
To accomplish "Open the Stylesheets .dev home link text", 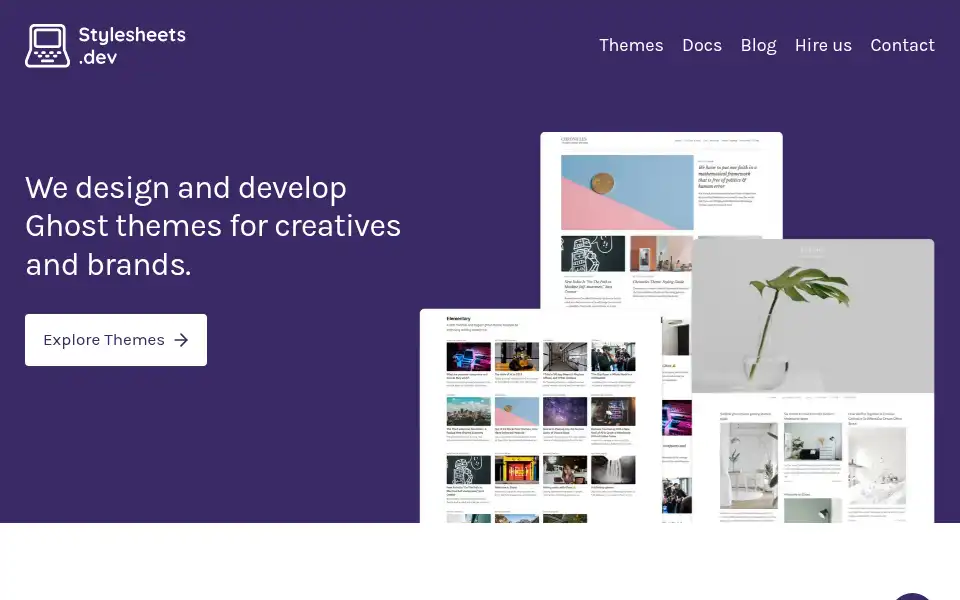I will tap(132, 46).
